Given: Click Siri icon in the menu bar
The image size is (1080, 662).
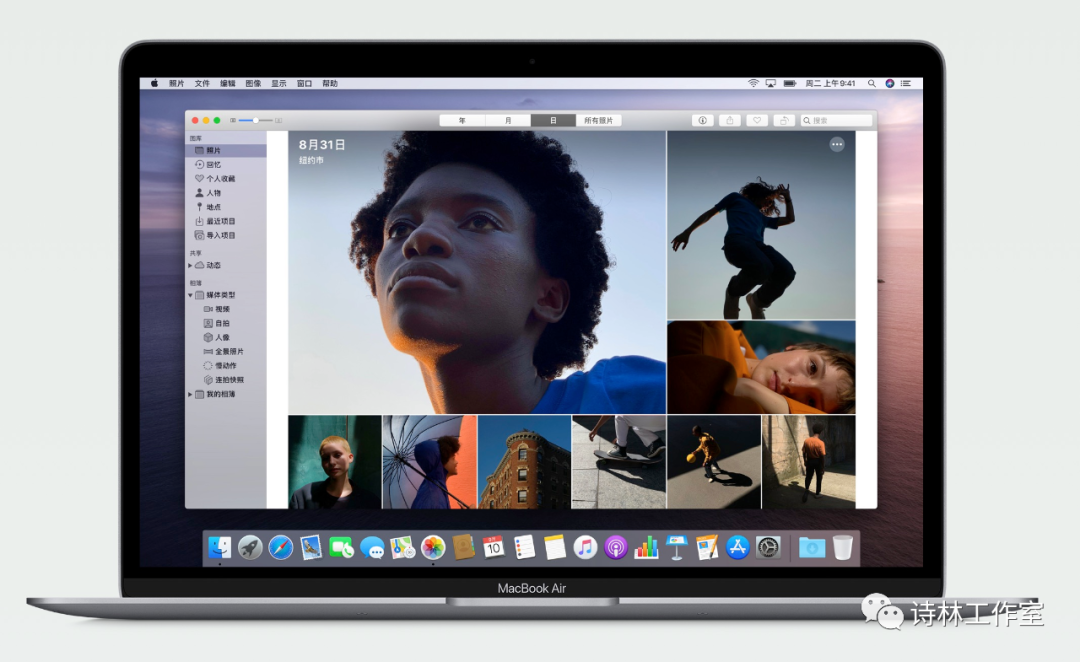Looking at the screenshot, I should (890, 83).
